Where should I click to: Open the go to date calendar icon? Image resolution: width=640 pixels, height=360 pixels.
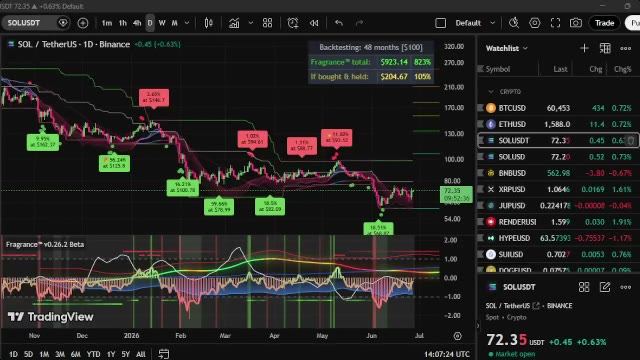tap(164, 354)
